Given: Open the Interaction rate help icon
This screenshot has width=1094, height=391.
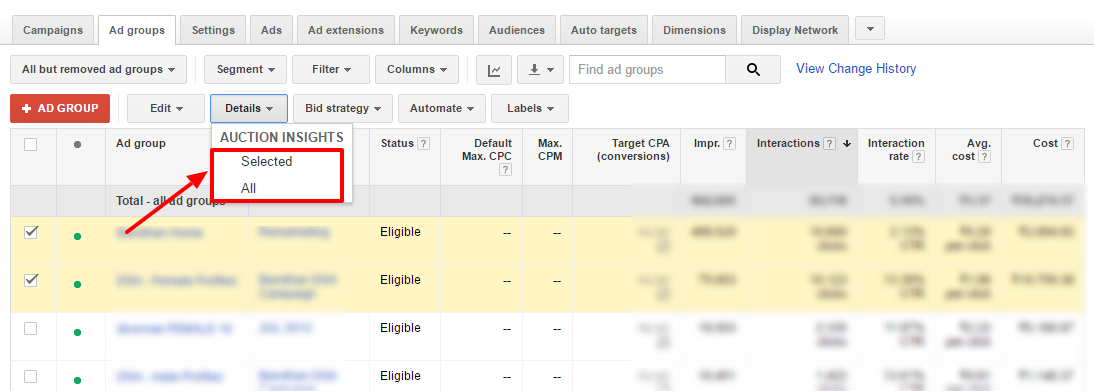Looking at the screenshot, I should coord(919,157).
